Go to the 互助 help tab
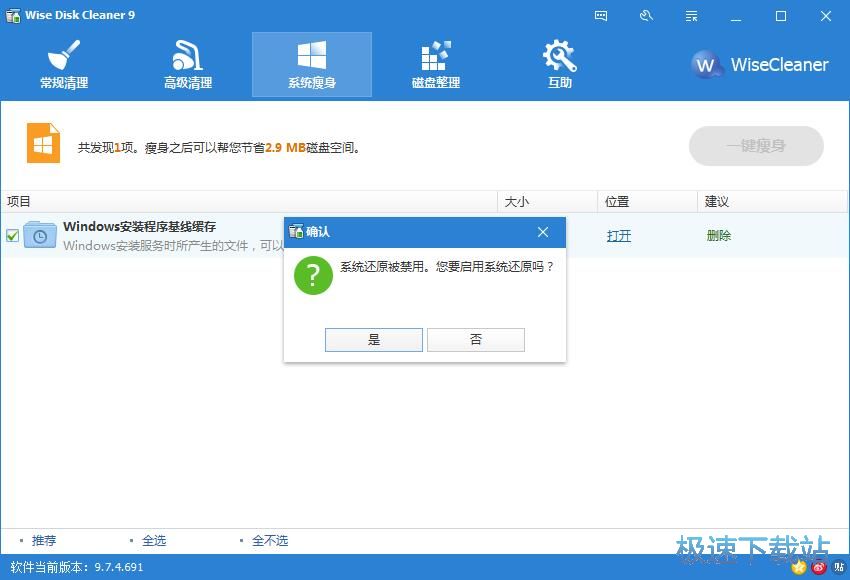The width and height of the screenshot is (850, 580). (559, 65)
